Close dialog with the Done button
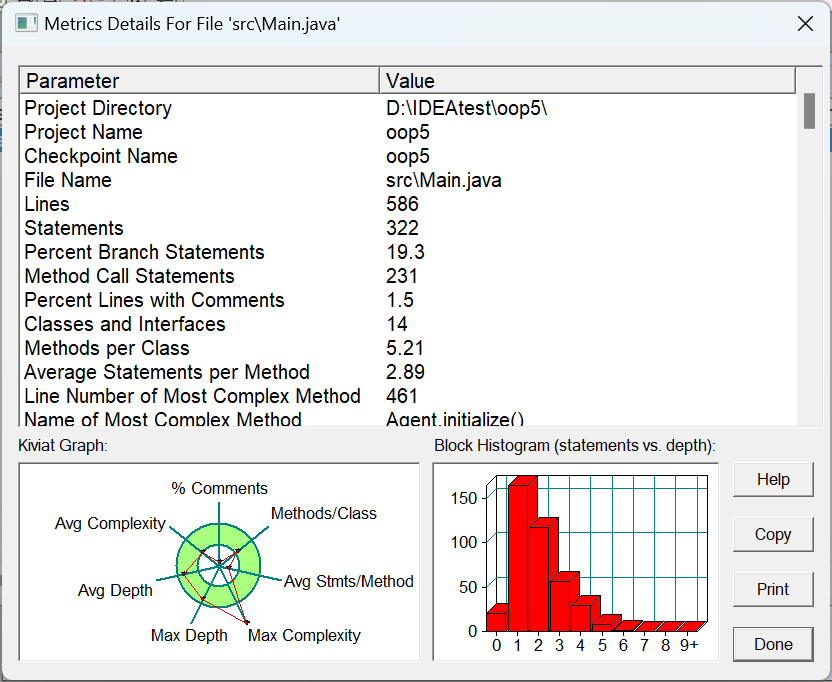Screen dimensions: 832x682 tap(773, 644)
